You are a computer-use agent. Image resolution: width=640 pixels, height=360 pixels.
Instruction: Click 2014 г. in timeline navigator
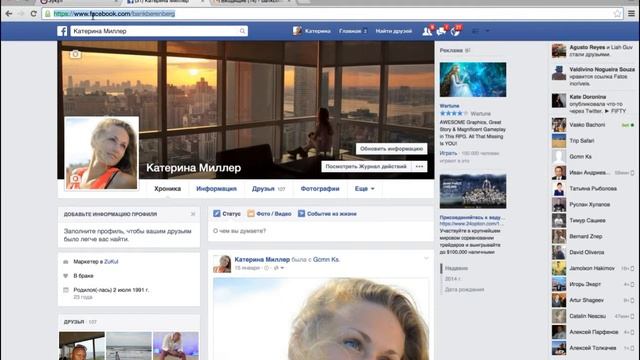click(x=453, y=279)
